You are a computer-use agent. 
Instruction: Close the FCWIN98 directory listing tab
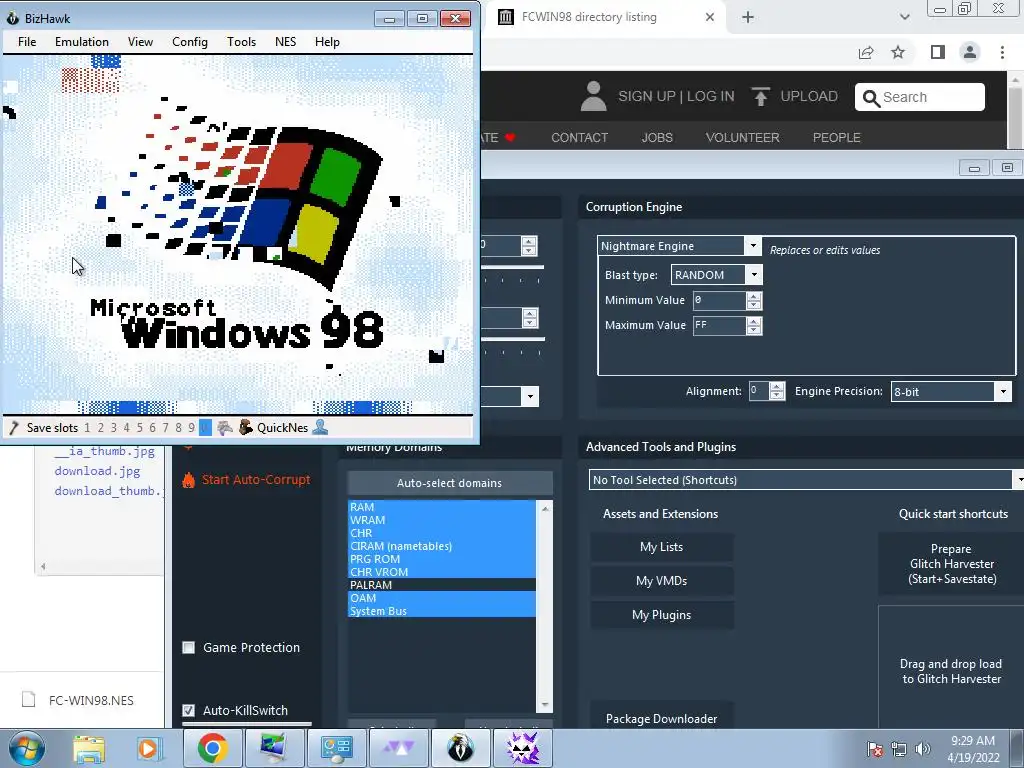click(710, 17)
